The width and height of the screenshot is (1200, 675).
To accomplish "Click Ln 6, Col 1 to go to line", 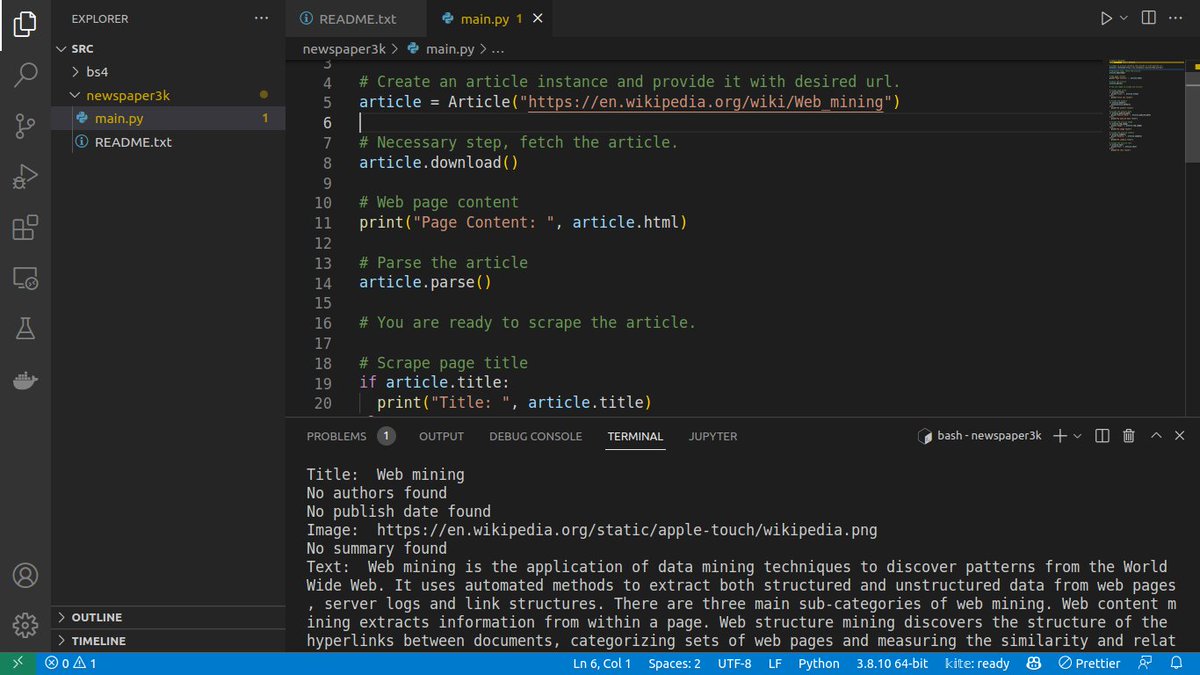I will click(602, 663).
